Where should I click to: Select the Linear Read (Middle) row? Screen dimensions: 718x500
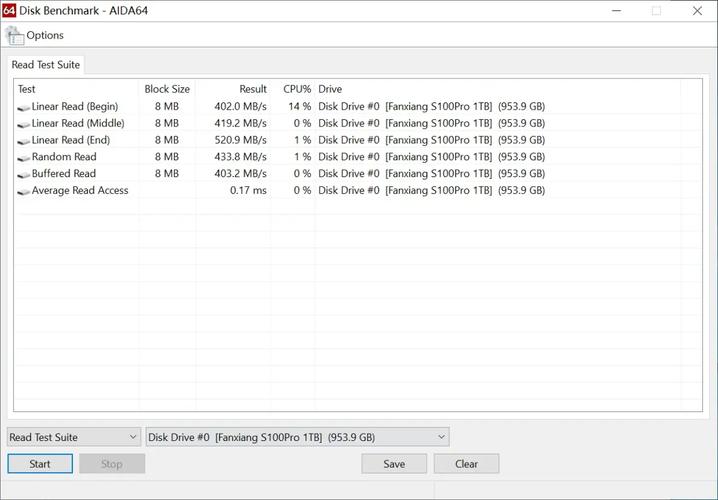coord(358,123)
